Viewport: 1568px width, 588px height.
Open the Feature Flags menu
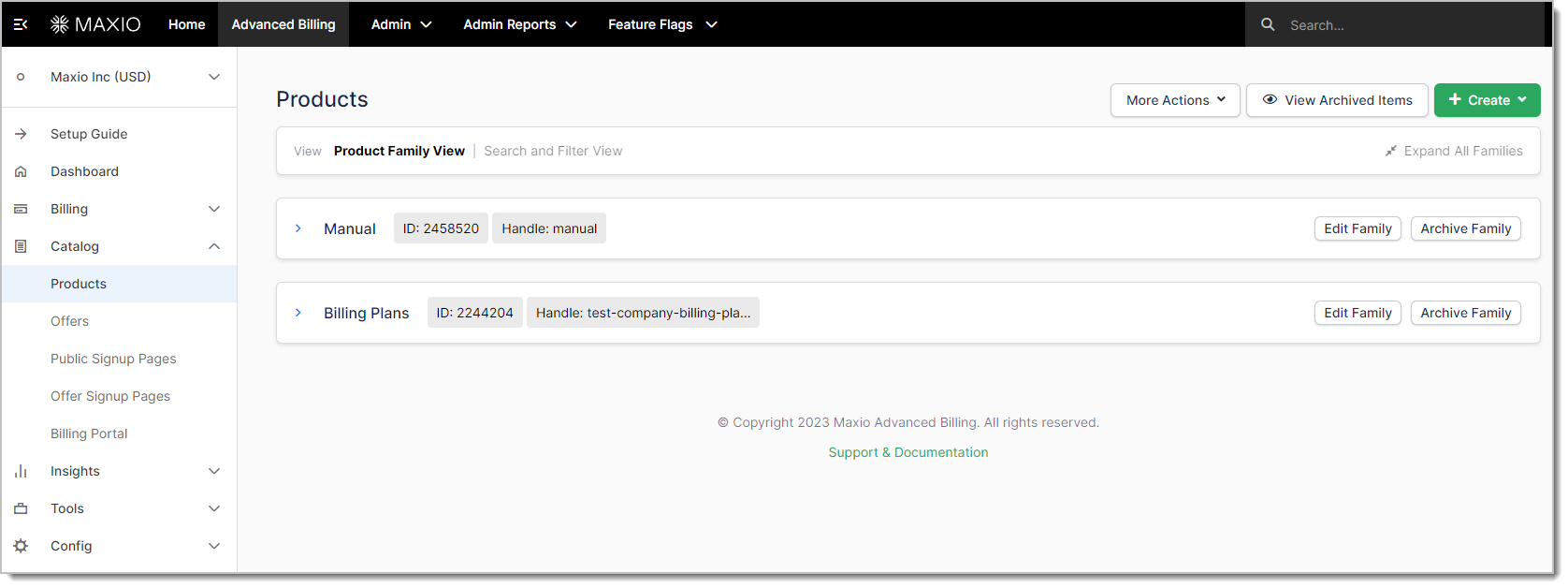pyautogui.click(x=662, y=24)
